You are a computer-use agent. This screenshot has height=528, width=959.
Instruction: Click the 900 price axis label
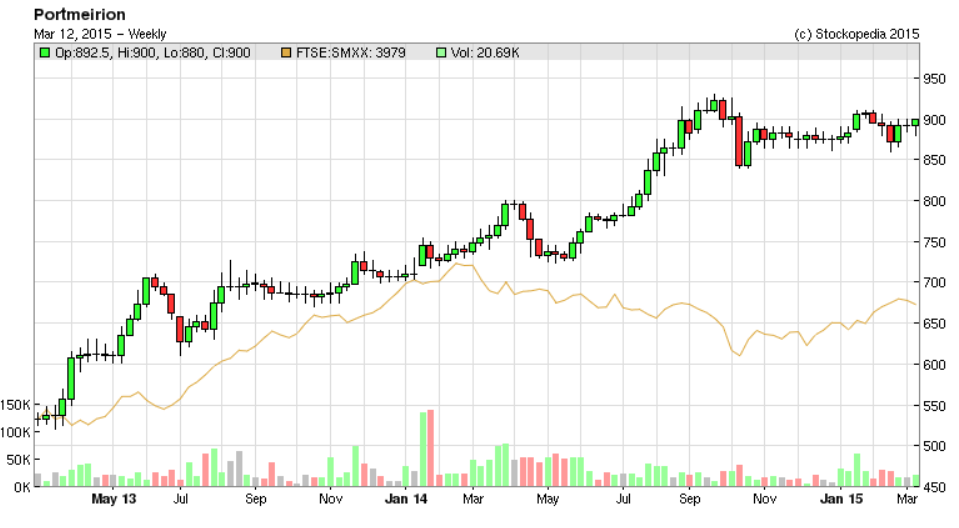[934, 120]
